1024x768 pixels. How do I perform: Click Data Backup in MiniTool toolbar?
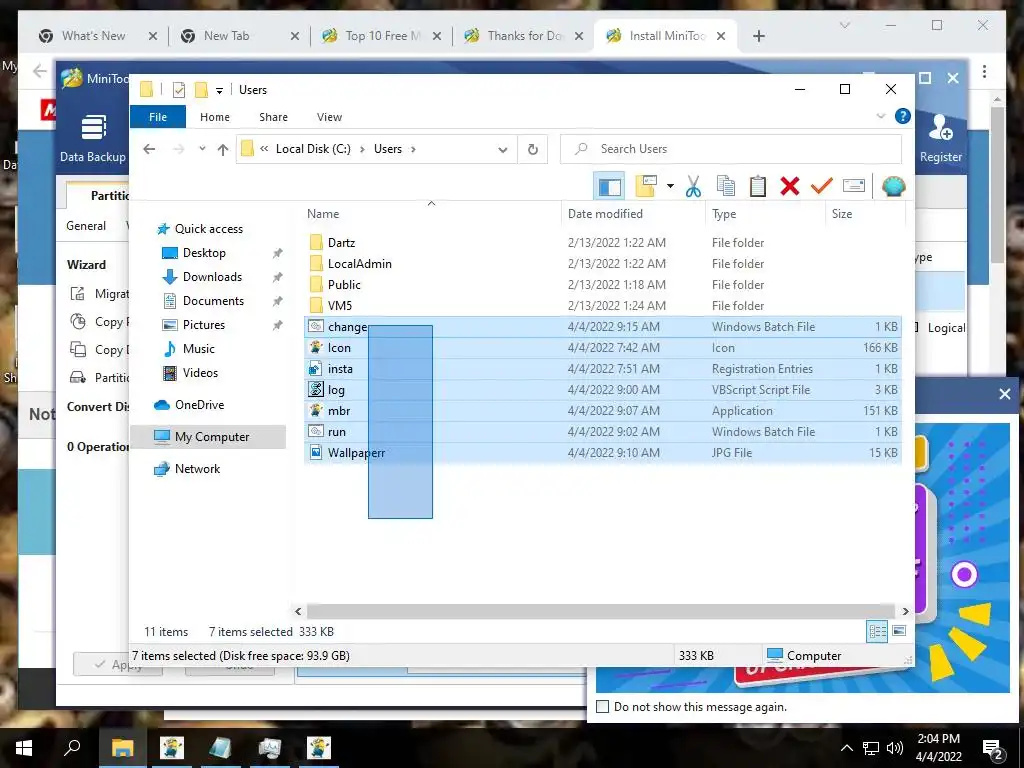click(93, 138)
